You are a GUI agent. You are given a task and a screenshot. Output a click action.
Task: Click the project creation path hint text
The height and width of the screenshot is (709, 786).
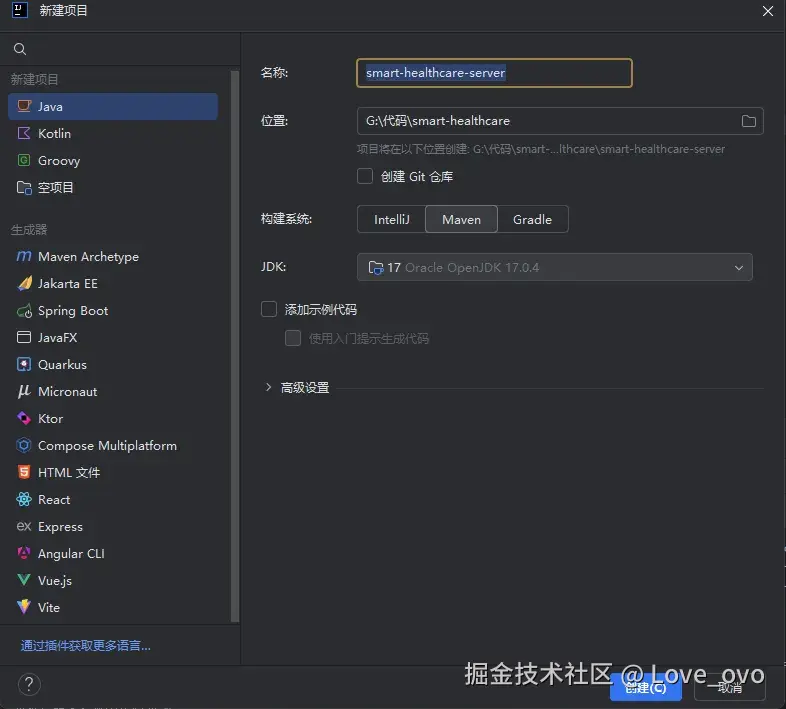coord(540,149)
